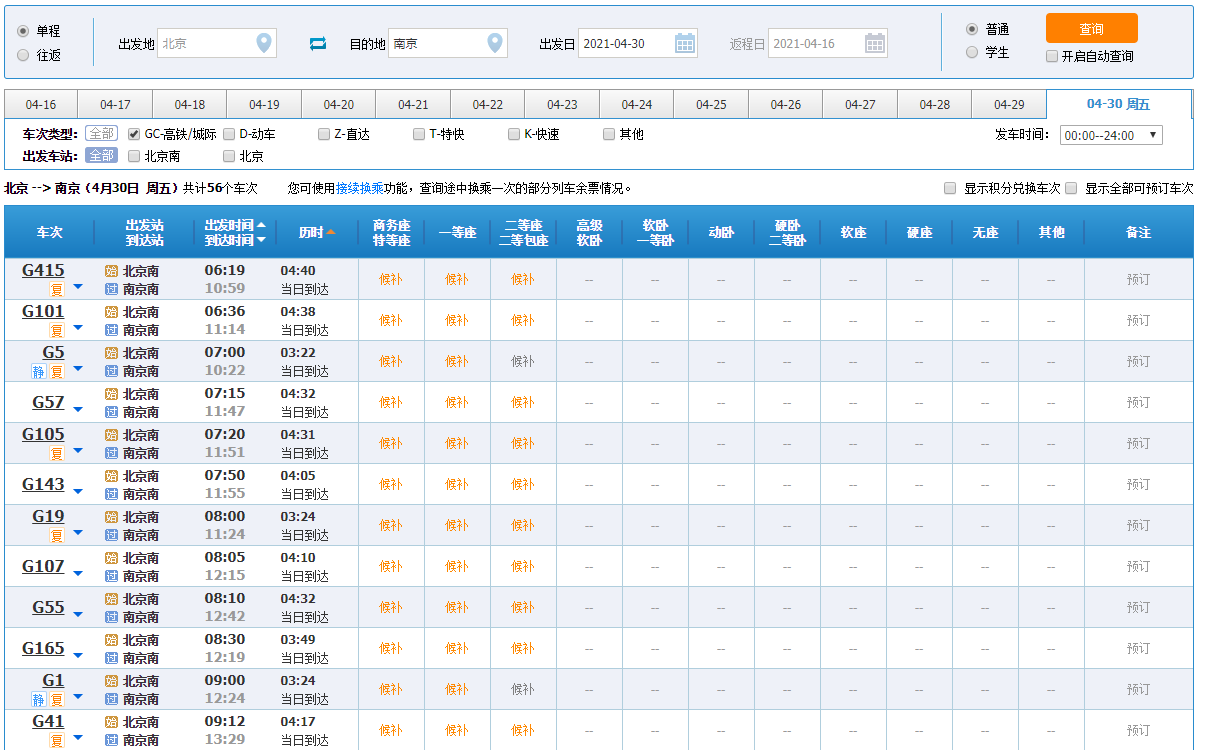The image size is (1205, 750).
Task: Switch to the 04-29 date tab
Action: point(1009,105)
